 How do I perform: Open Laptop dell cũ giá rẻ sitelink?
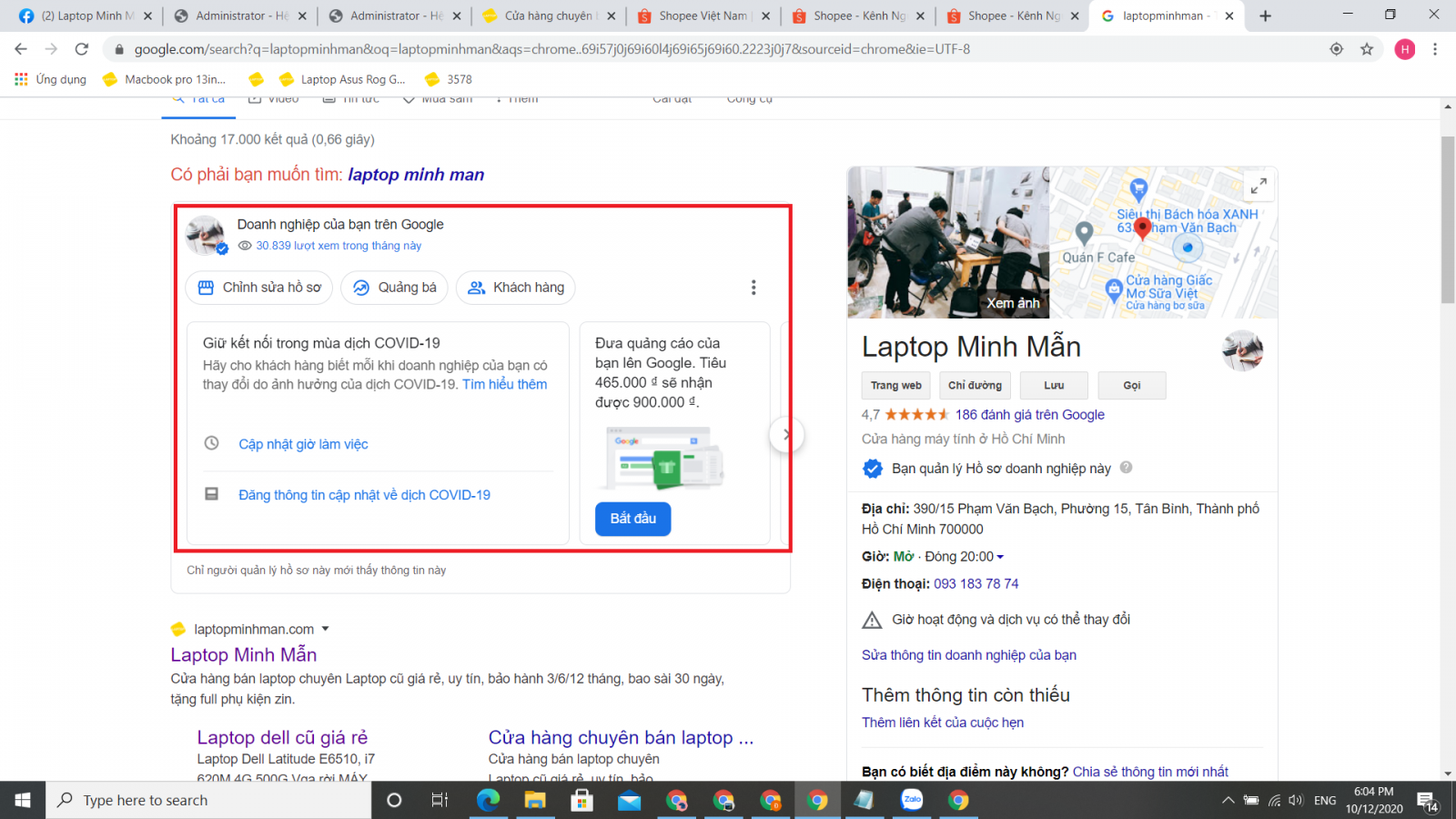282,738
